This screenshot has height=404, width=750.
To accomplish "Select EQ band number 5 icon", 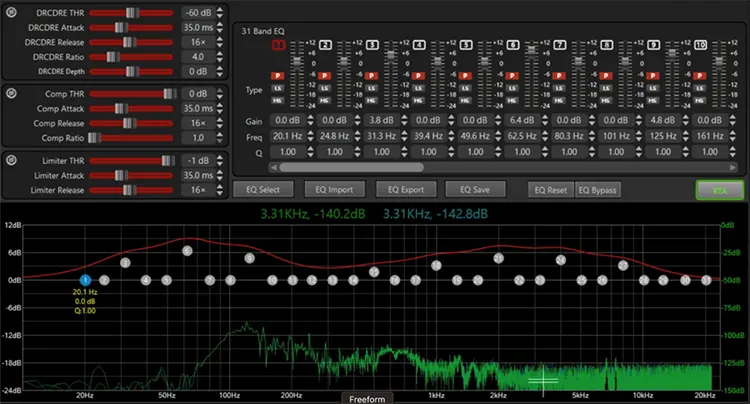I will click(466, 45).
